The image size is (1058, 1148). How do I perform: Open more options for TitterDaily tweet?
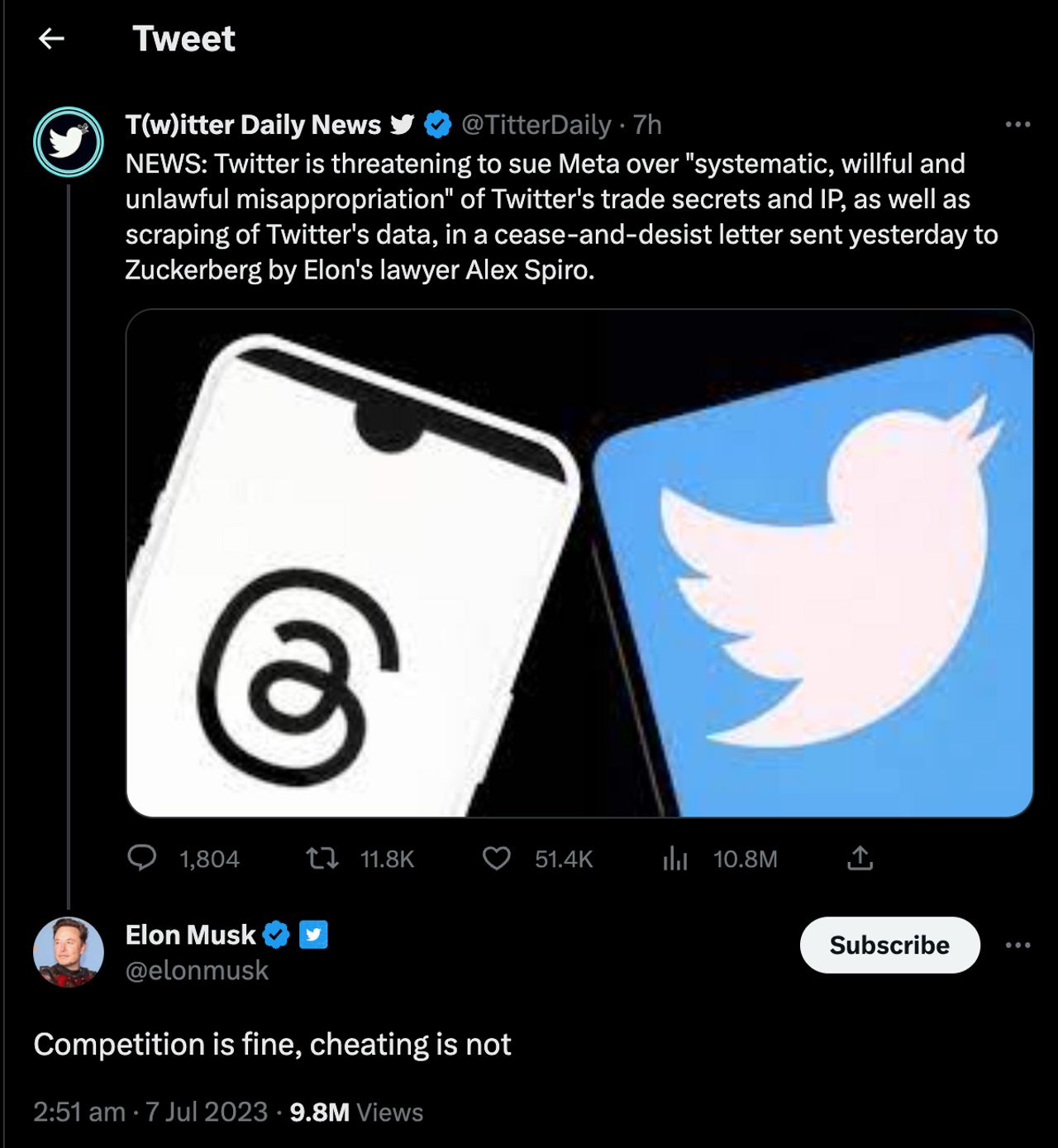click(x=1017, y=125)
